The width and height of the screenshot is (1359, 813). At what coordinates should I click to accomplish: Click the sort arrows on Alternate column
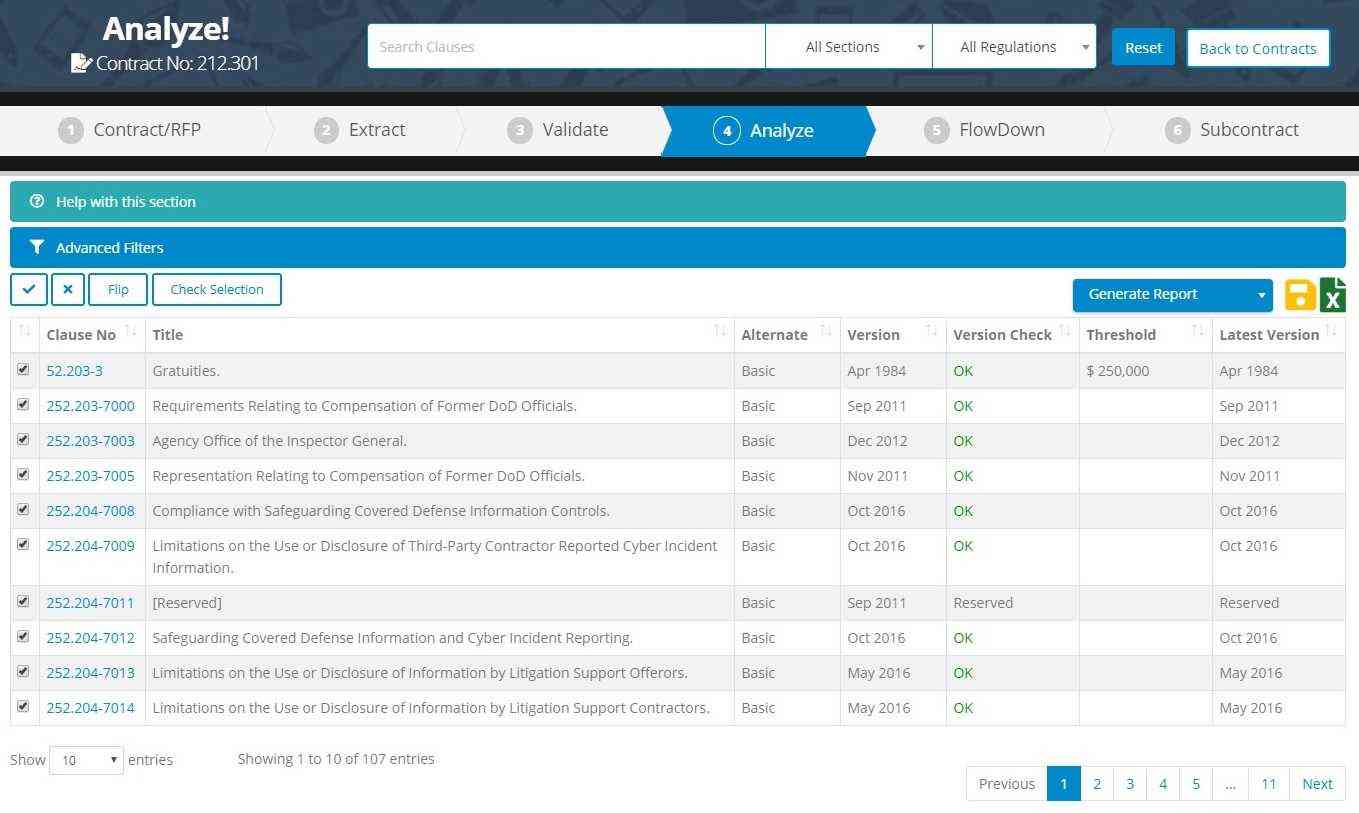[x=826, y=331]
